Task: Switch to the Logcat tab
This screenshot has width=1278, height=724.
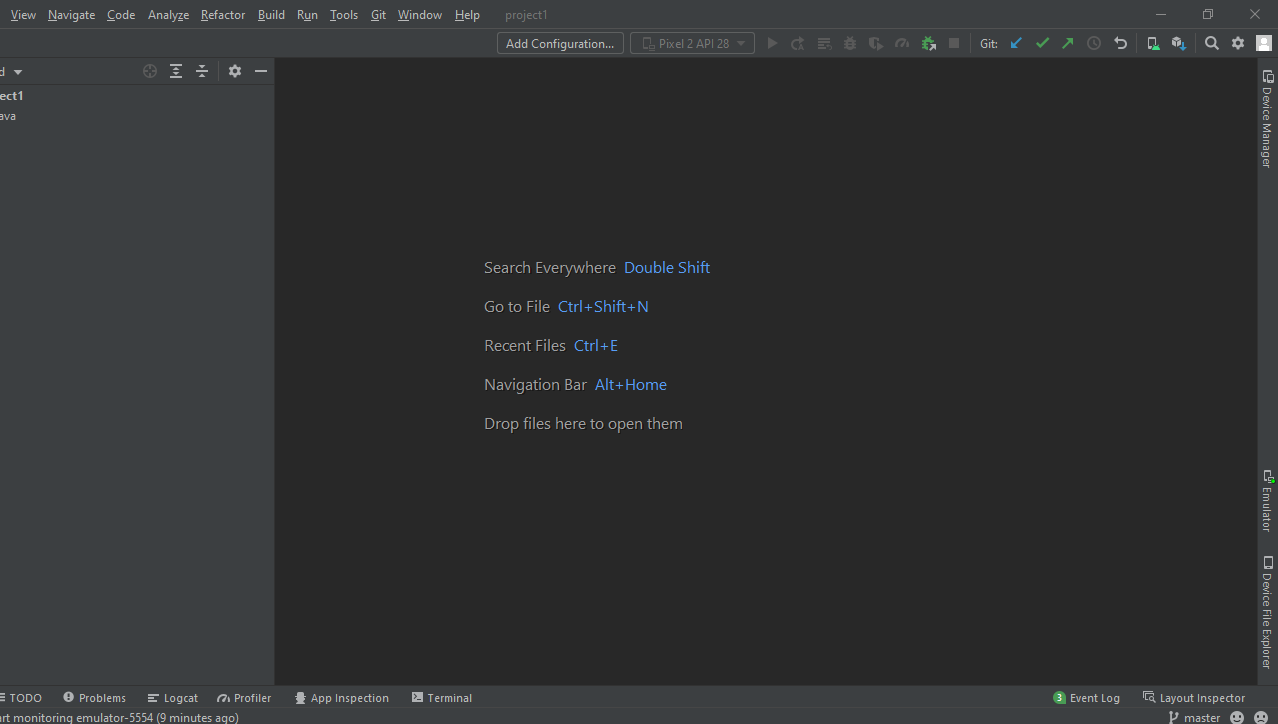Action: point(172,698)
